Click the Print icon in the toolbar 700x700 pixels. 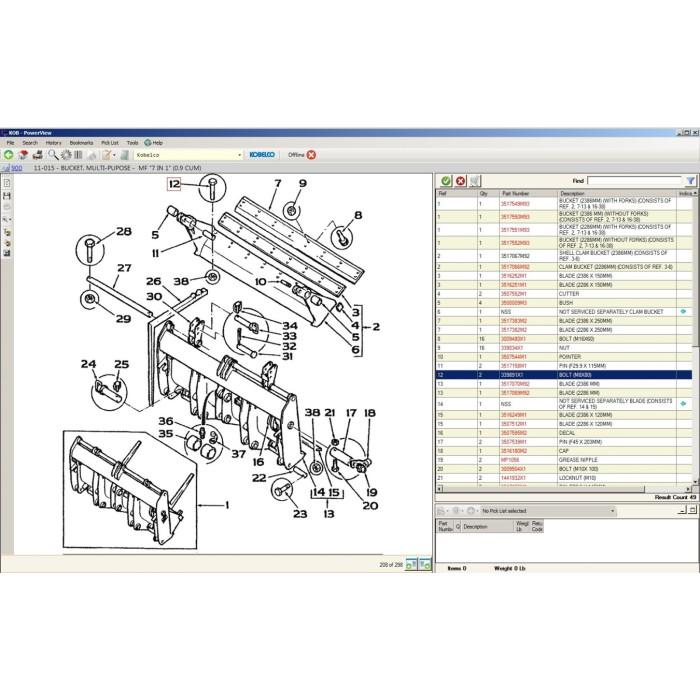pos(38,155)
